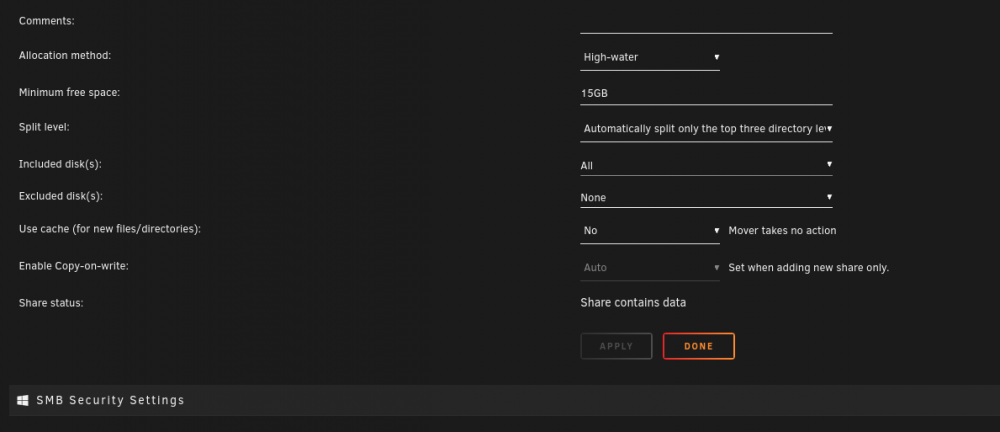Click the Windows icon beside SMB Security Settings
Image resolution: width=1000 pixels, height=432 pixels.
click(x=23, y=401)
